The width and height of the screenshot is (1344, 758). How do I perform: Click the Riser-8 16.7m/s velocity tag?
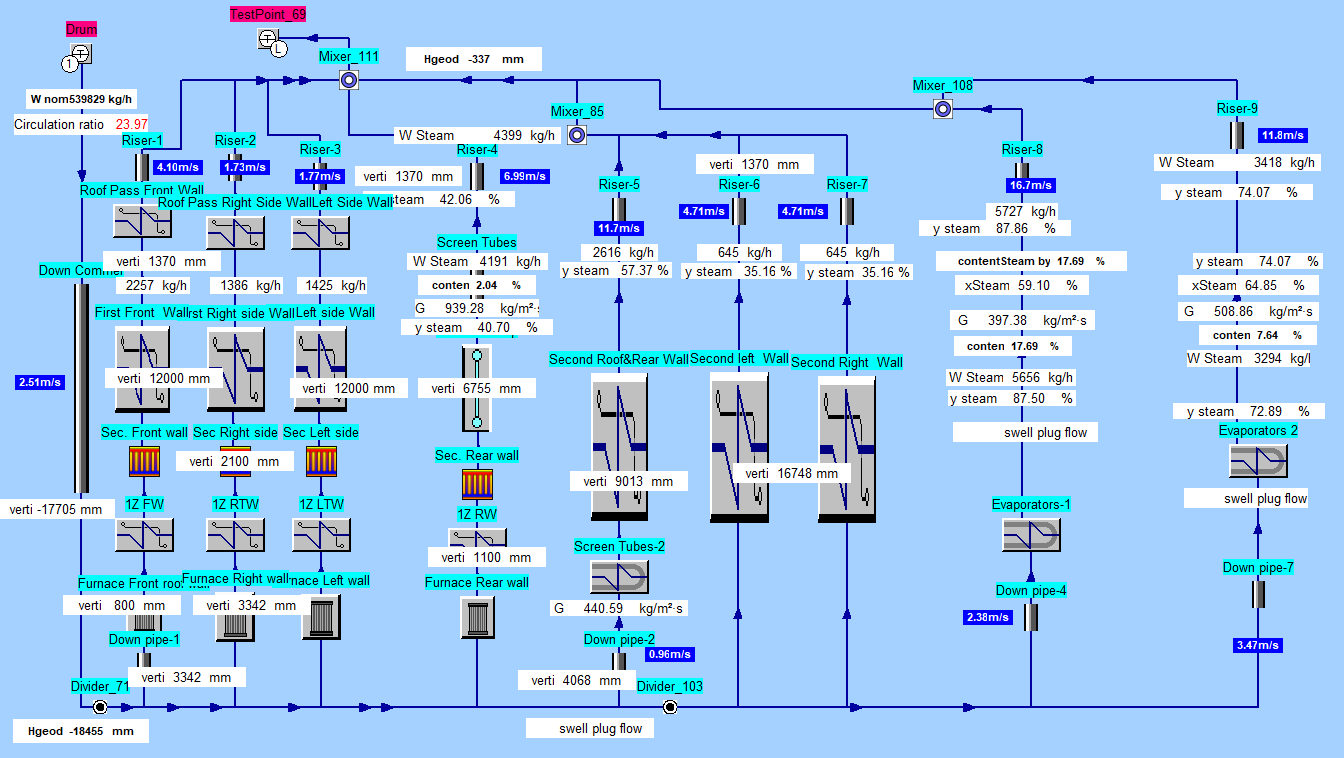(x=1029, y=185)
